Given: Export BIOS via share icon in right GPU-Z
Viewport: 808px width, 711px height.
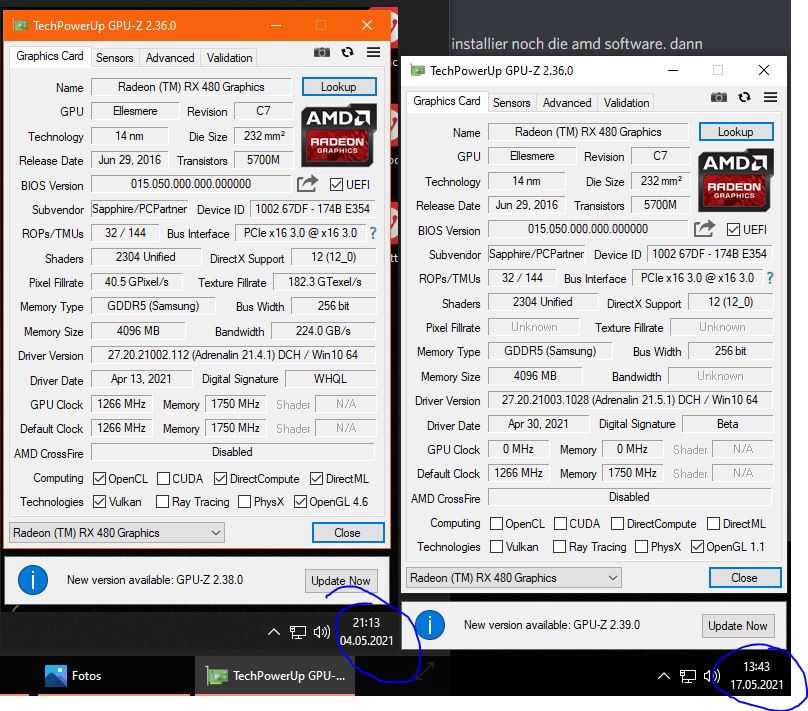Looking at the screenshot, I should (704, 229).
